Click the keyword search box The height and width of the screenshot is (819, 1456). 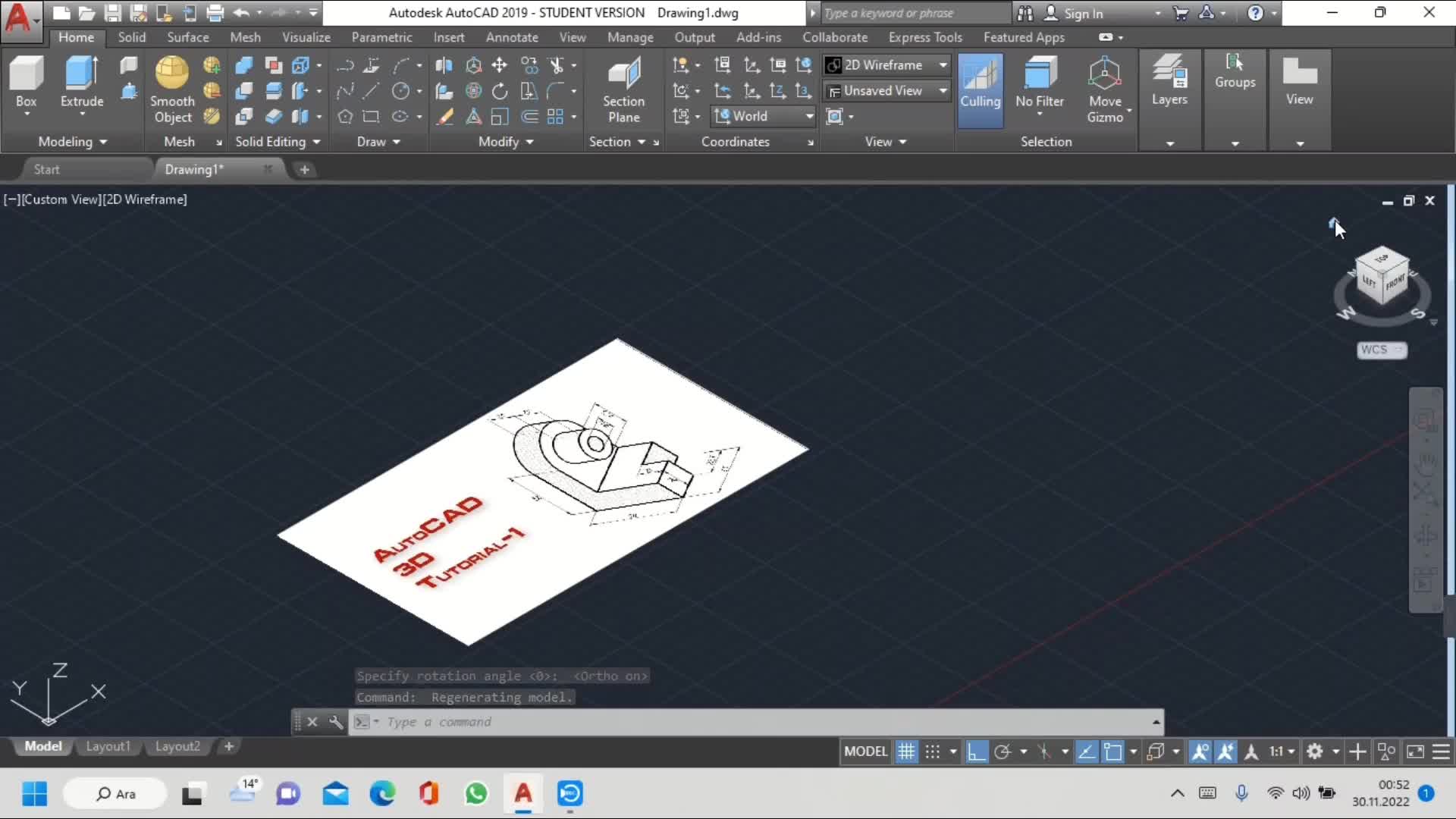tap(916, 13)
